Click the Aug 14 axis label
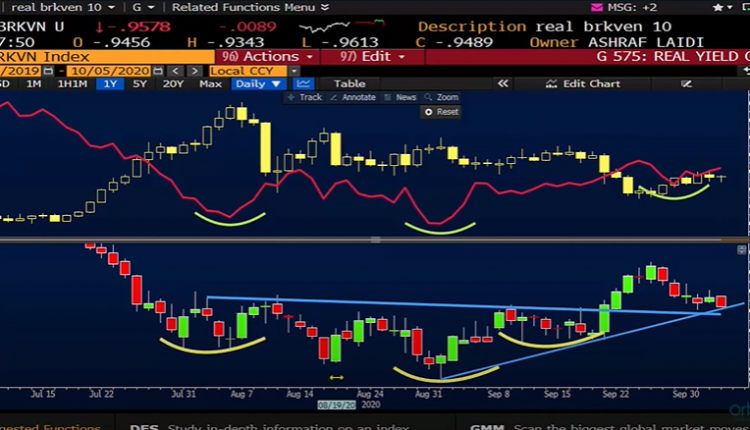The height and width of the screenshot is (430, 750). point(300,394)
